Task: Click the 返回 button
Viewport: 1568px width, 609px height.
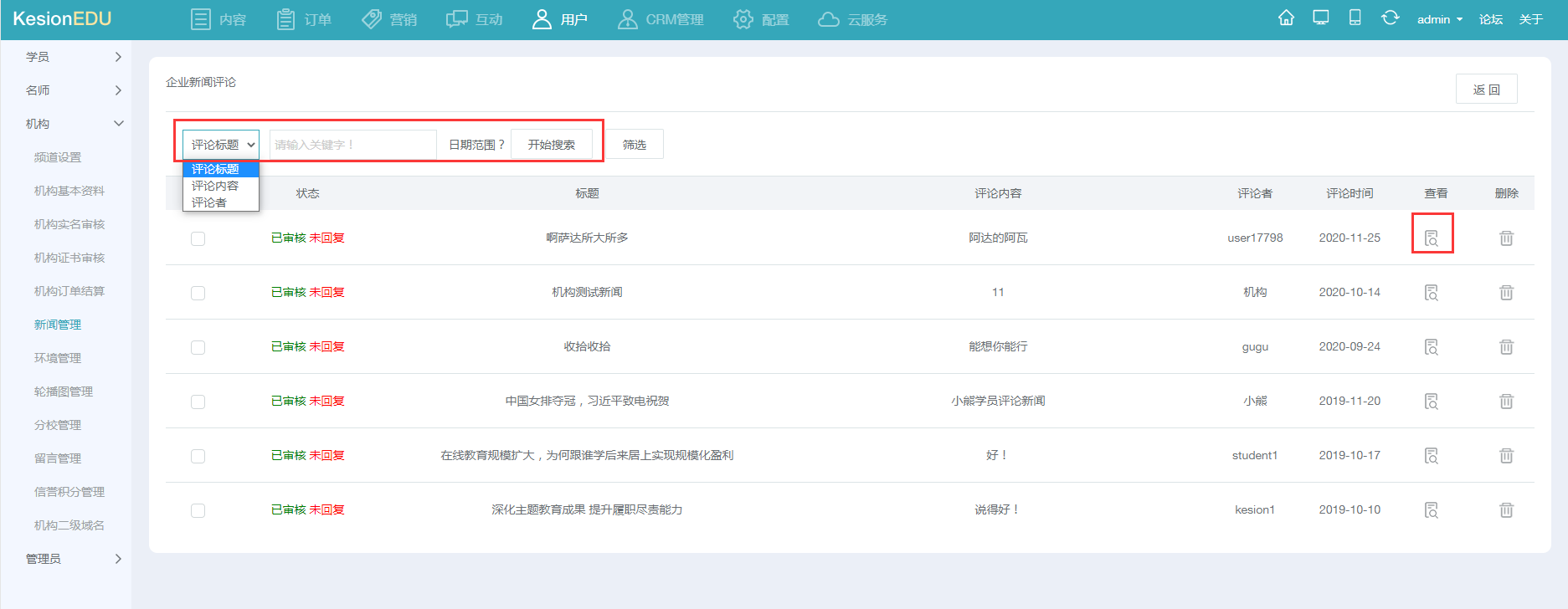Action: pos(1487,90)
